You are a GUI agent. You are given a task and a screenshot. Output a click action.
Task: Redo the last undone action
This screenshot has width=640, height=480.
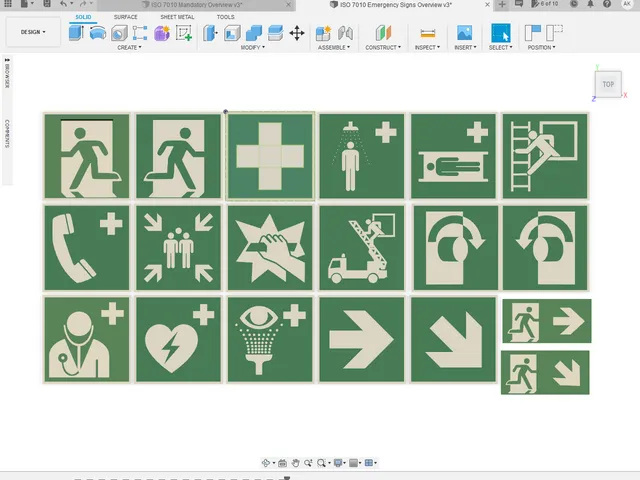coord(83,4)
